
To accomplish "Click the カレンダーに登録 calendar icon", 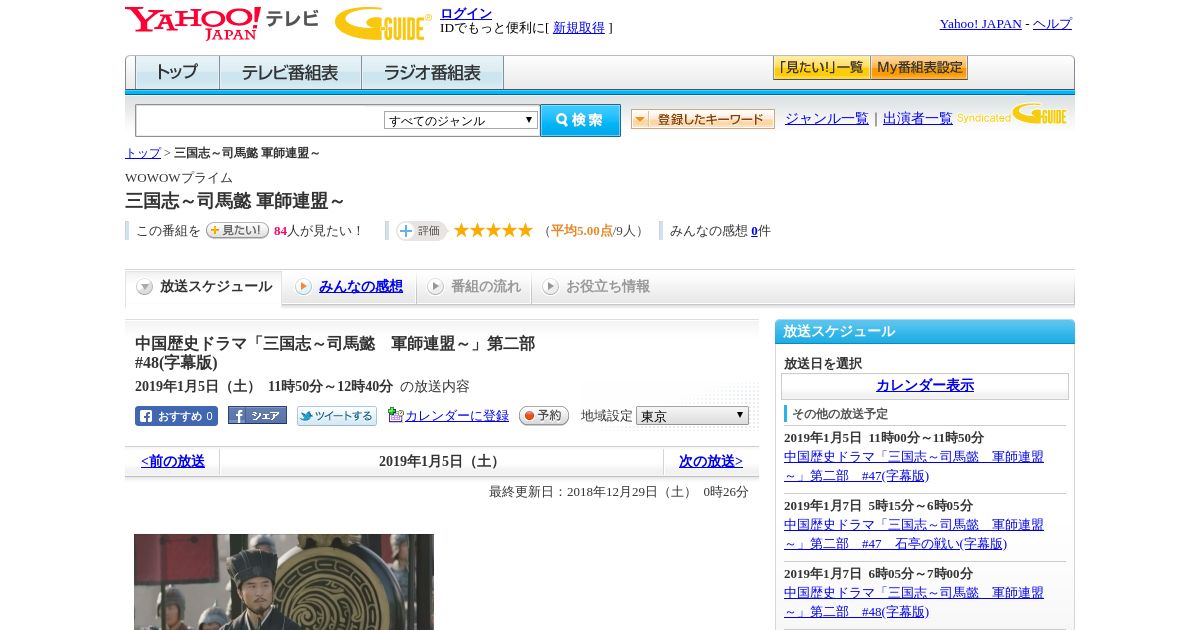I will tap(395, 415).
